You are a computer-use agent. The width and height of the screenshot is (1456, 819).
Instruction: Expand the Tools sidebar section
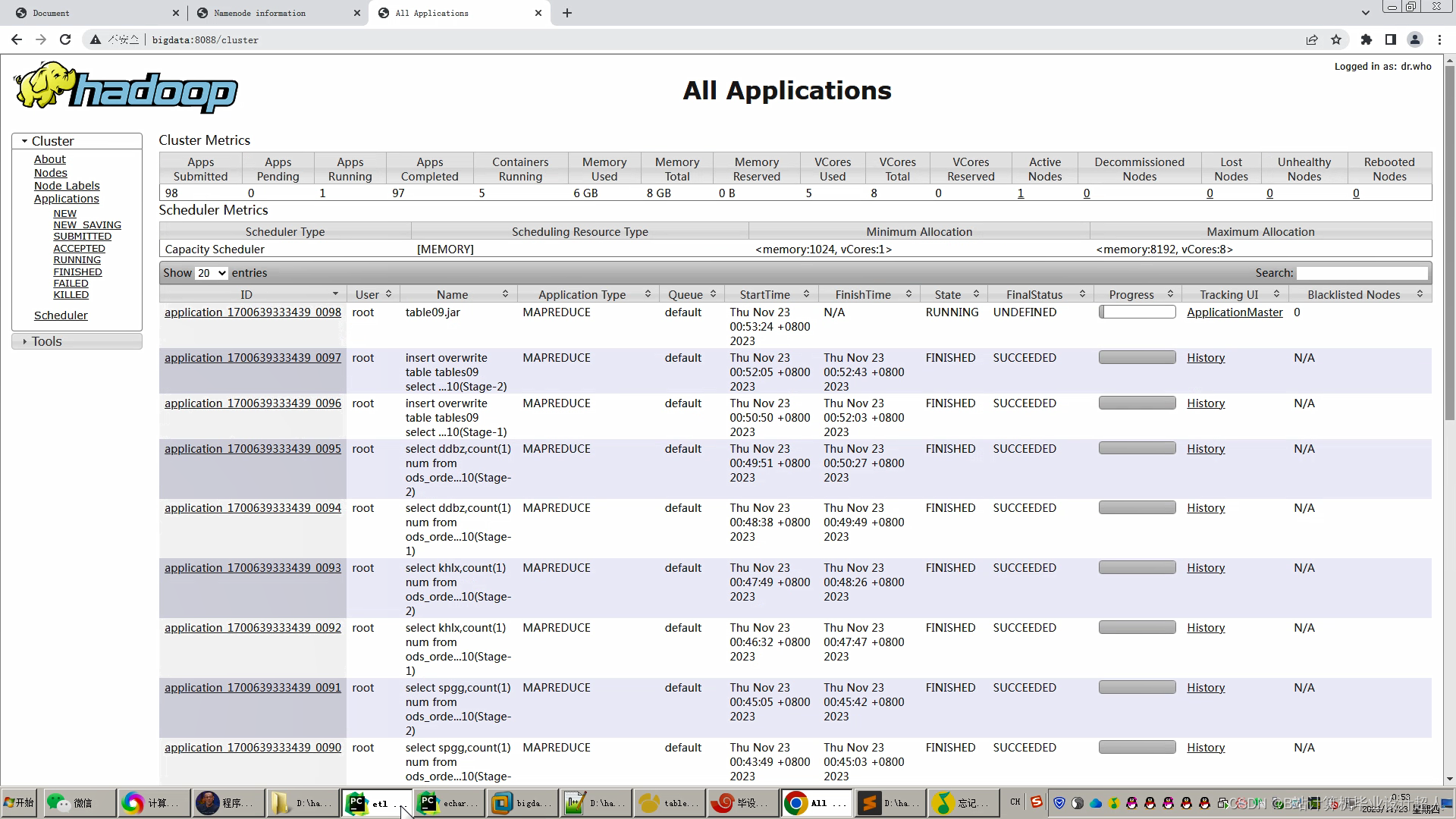45,341
